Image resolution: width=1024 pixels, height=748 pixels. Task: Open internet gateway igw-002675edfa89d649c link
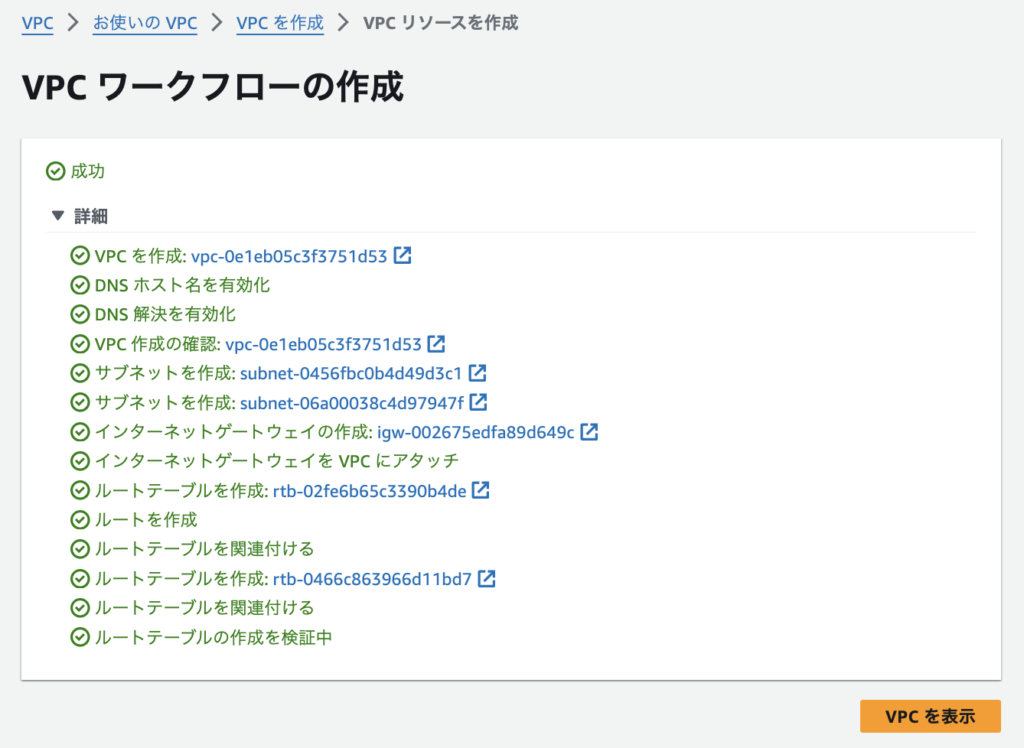475,432
